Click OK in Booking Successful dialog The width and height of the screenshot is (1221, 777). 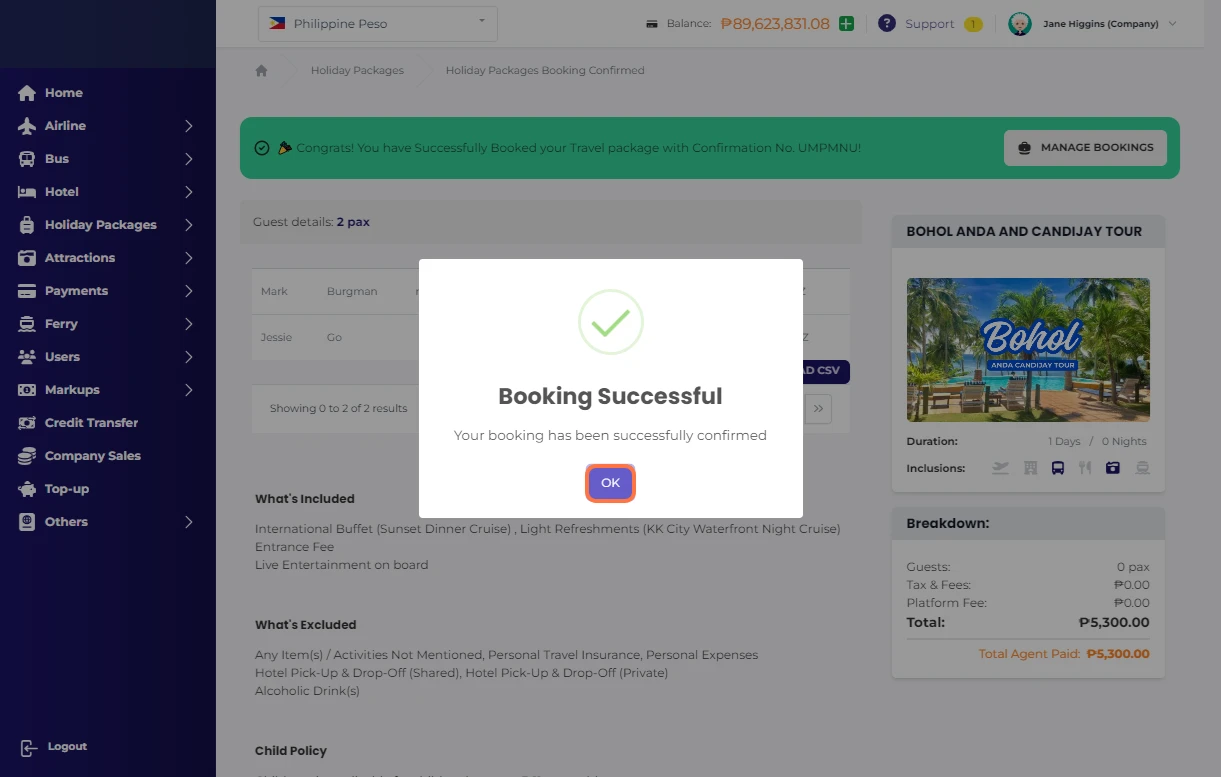pos(610,483)
